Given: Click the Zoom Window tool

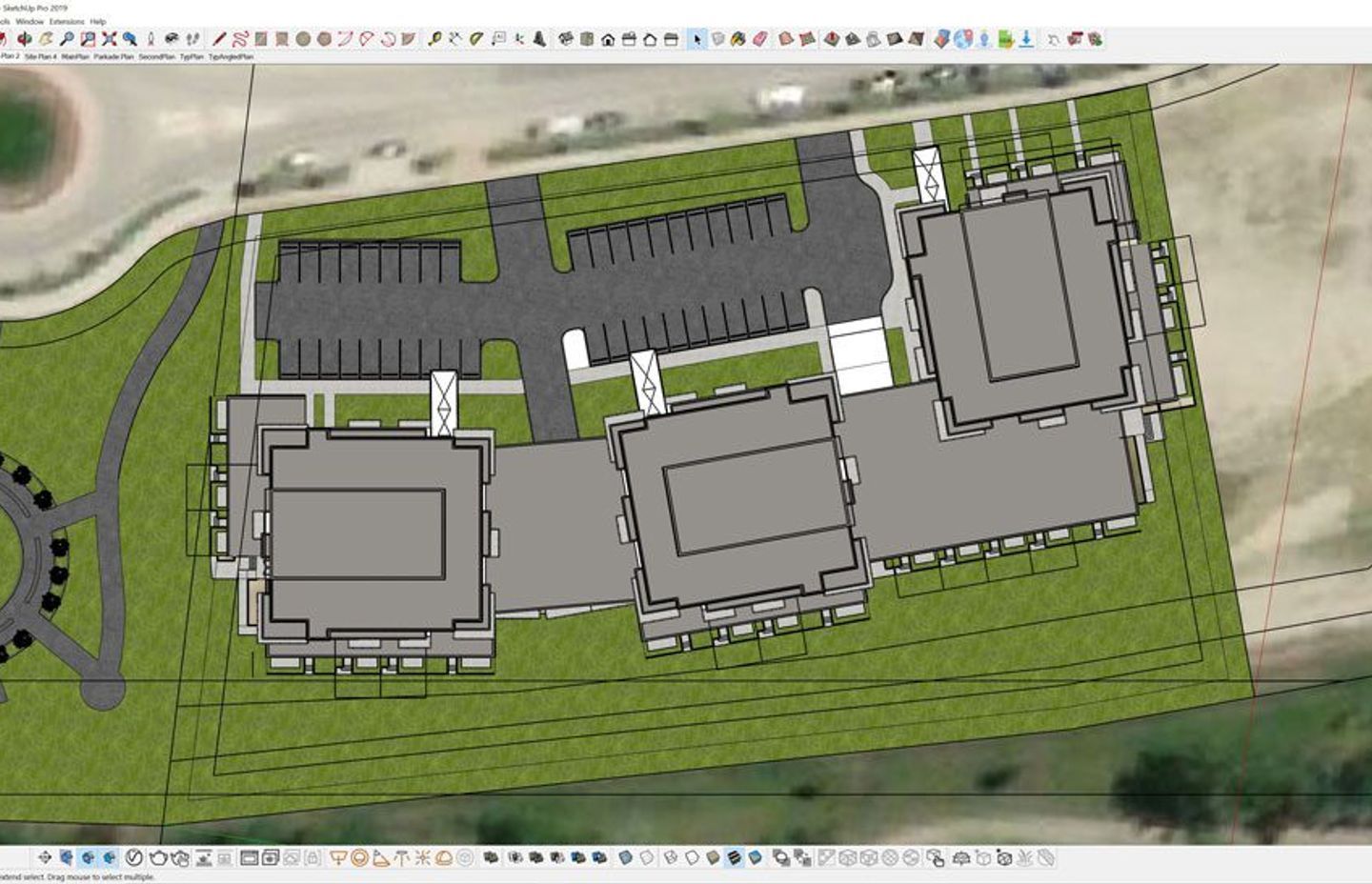Looking at the screenshot, I should [x=90, y=38].
